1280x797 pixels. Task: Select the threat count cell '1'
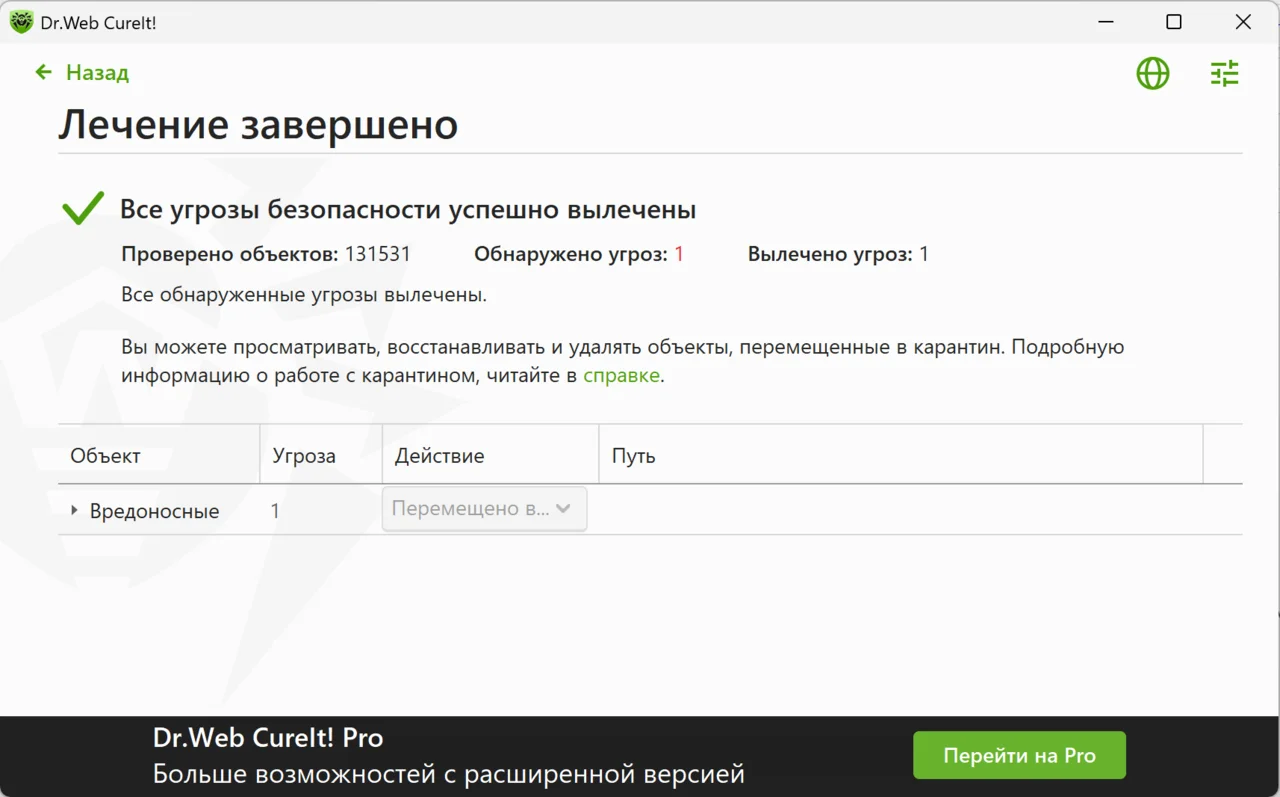click(x=275, y=511)
